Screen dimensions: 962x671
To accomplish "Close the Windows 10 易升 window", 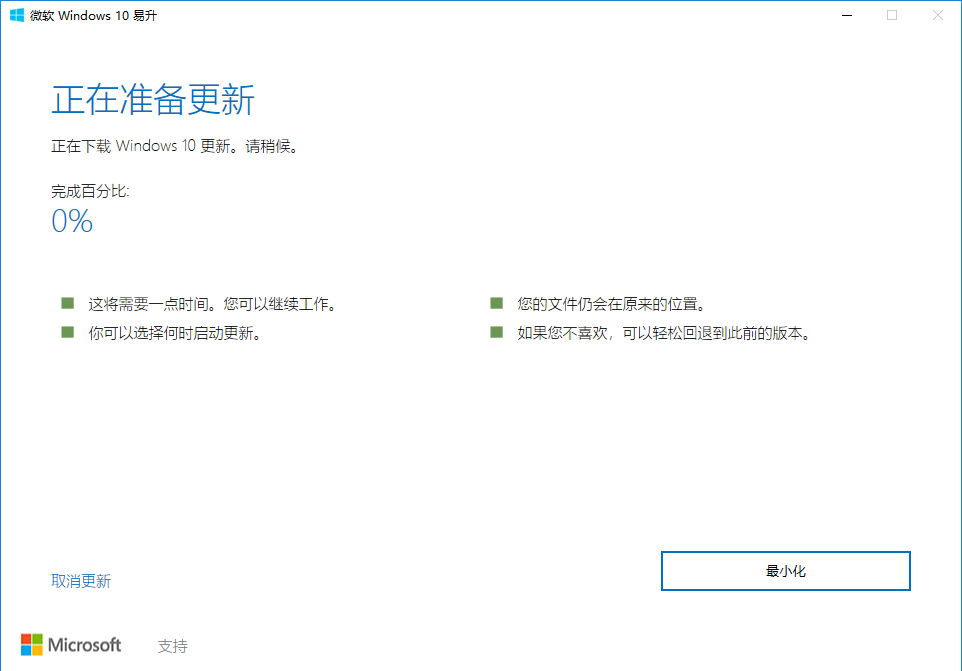I will pyautogui.click(x=937, y=15).
